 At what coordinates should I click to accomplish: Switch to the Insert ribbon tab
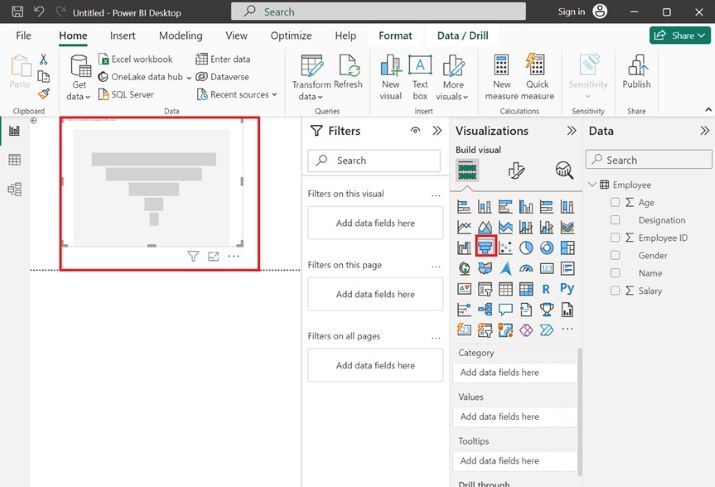pos(123,36)
